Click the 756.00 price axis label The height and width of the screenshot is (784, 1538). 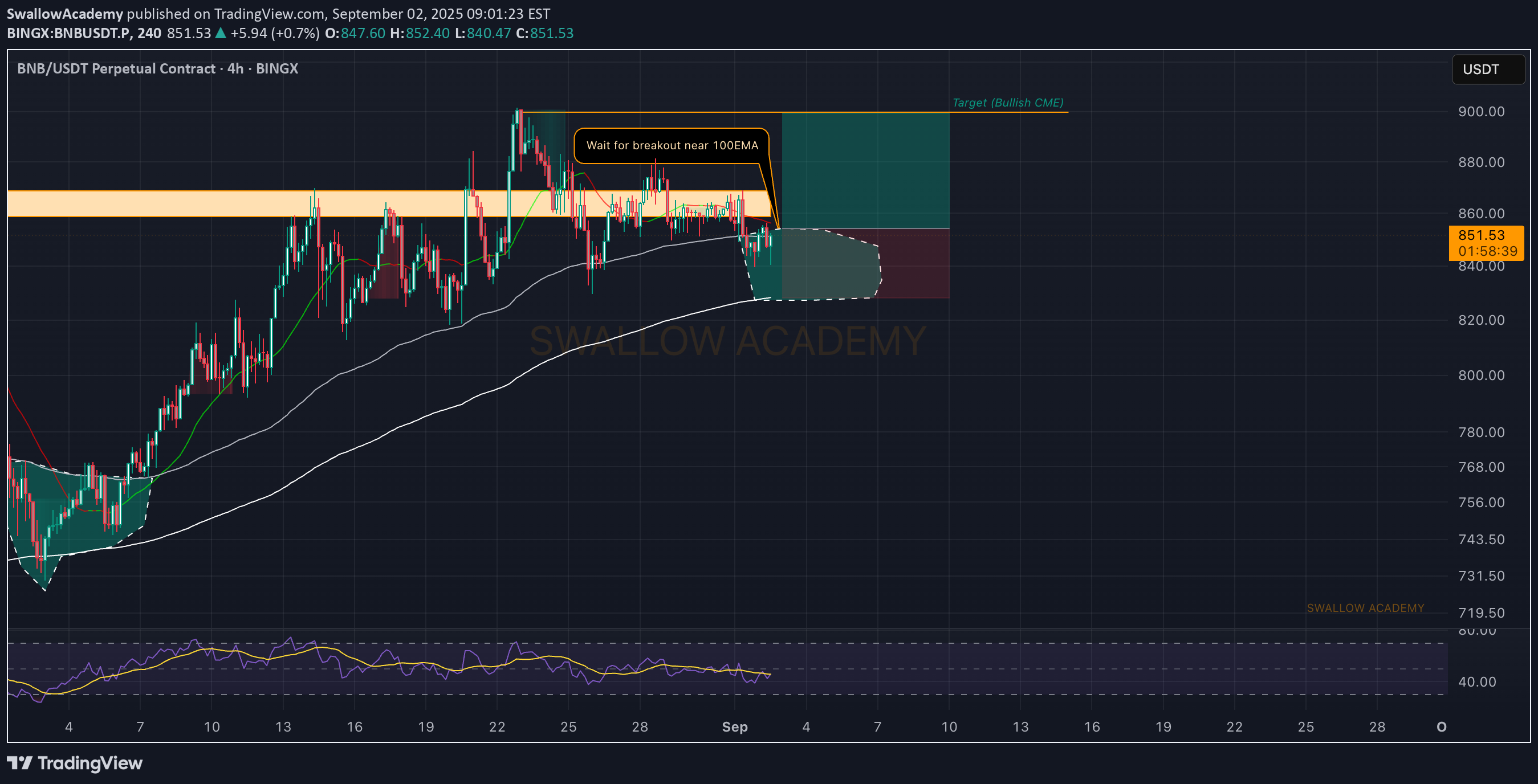pos(1482,503)
